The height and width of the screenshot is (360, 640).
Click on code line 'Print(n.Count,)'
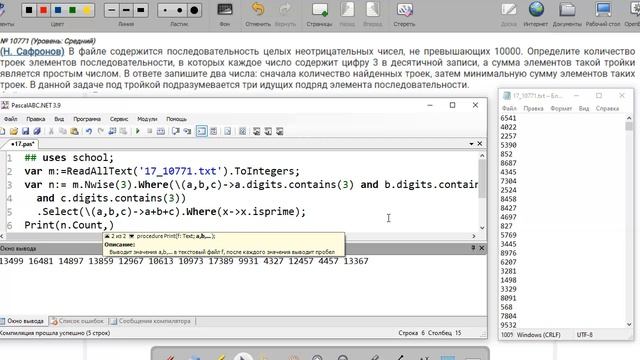click(x=69, y=225)
